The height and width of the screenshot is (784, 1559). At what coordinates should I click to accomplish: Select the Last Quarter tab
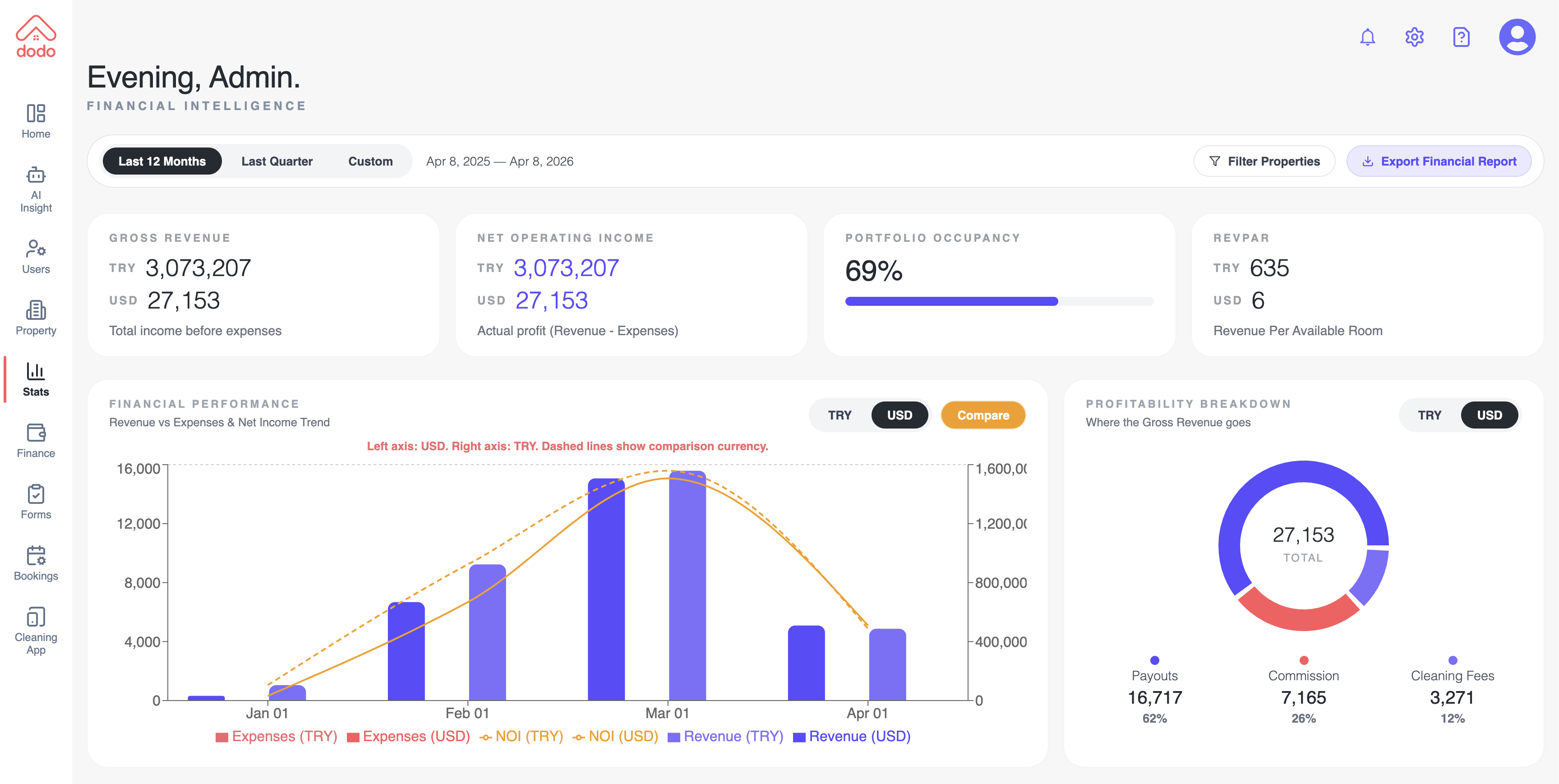coord(277,161)
